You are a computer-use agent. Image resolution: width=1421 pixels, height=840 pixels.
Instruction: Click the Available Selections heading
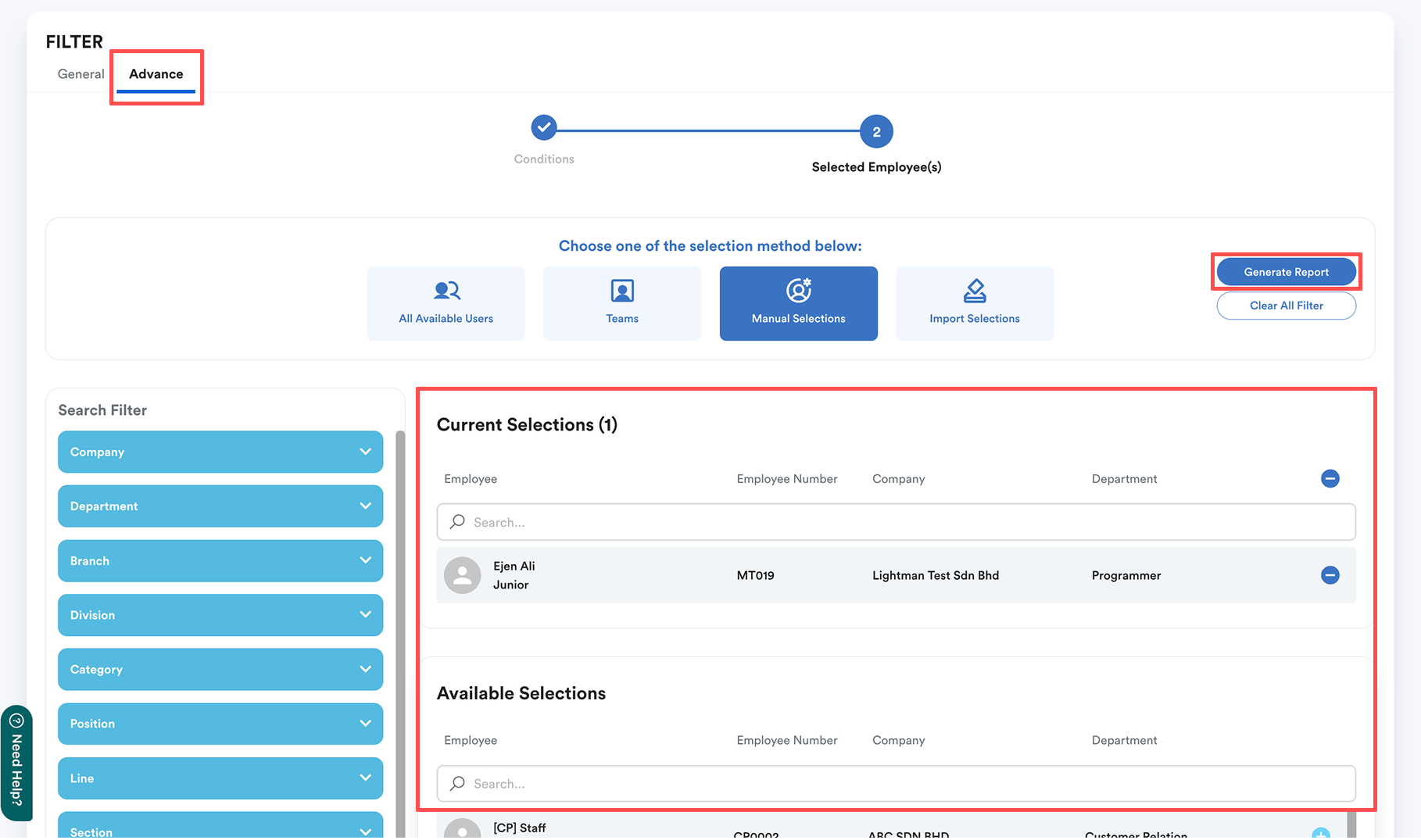pos(521,694)
